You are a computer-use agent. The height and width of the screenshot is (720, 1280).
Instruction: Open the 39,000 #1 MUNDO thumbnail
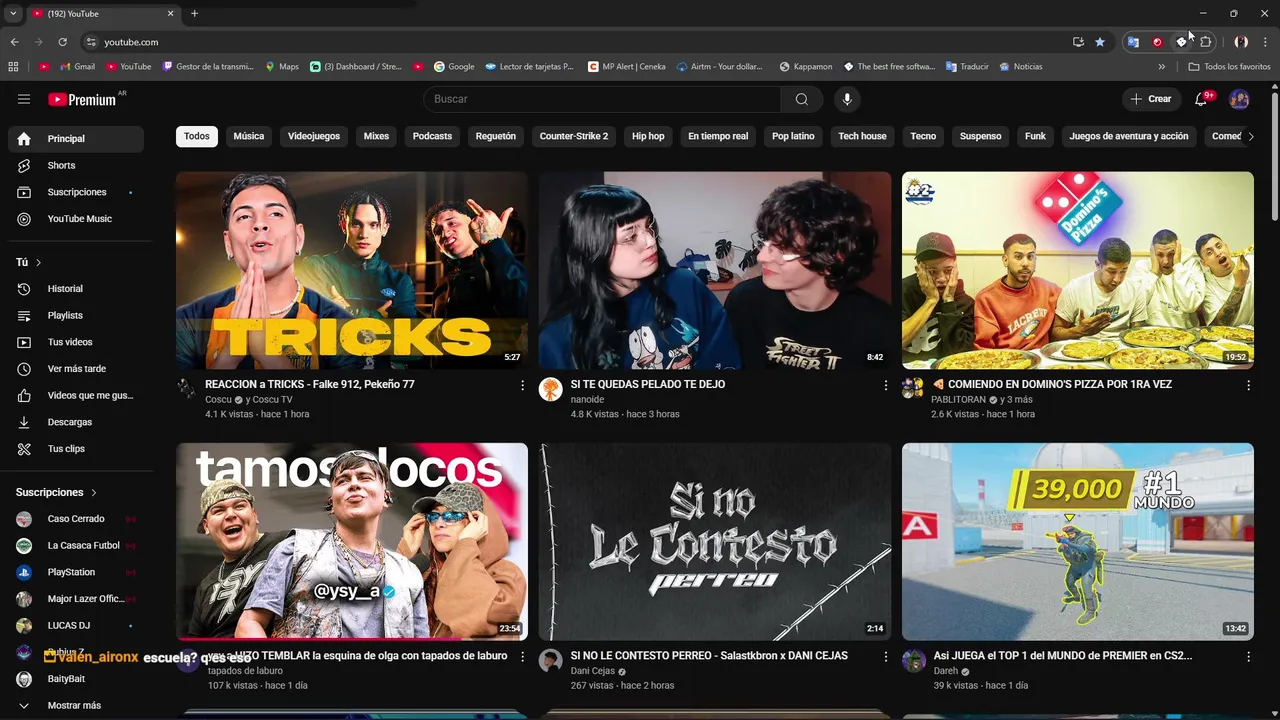pos(1078,541)
